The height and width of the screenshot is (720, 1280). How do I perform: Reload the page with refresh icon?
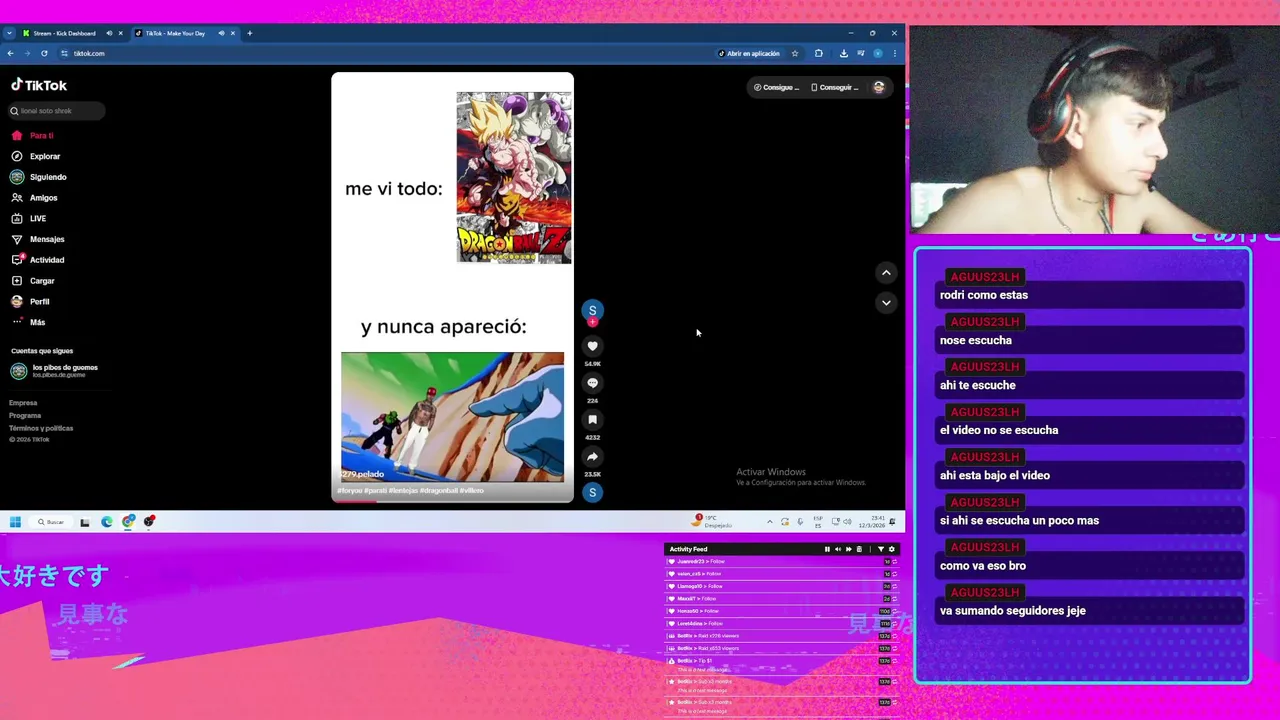coord(44,53)
